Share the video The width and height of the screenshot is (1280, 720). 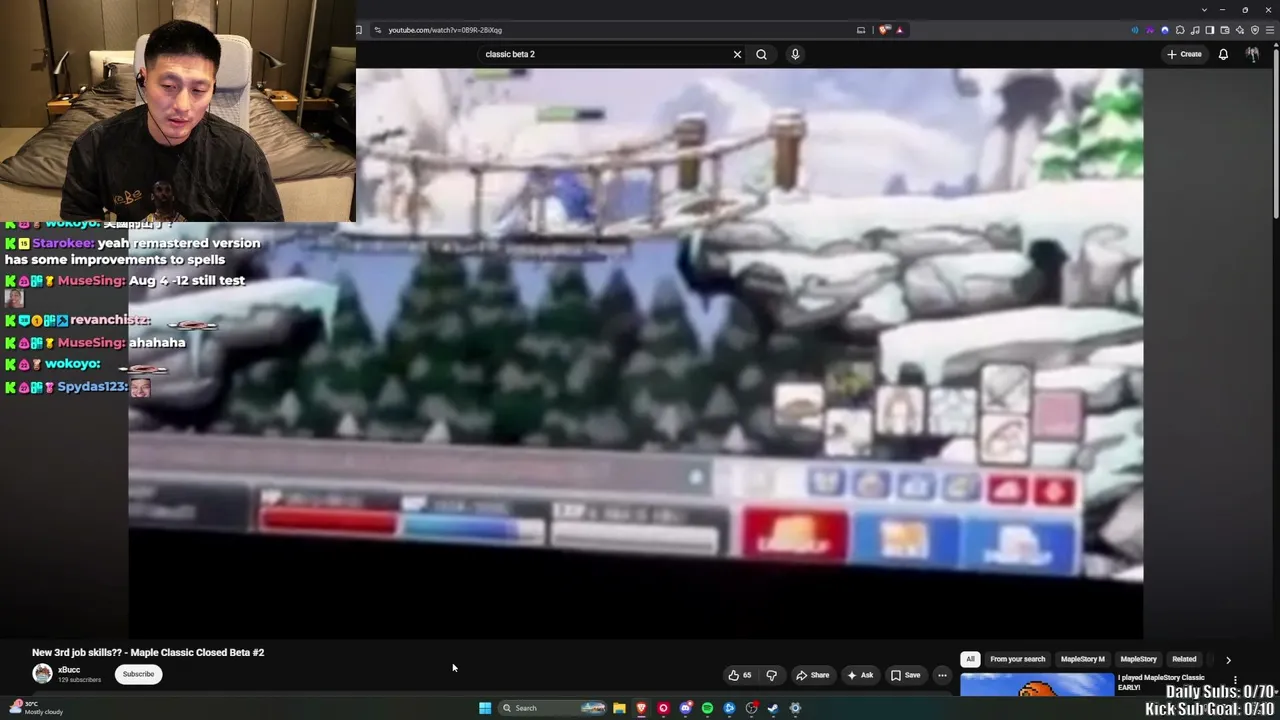812,675
